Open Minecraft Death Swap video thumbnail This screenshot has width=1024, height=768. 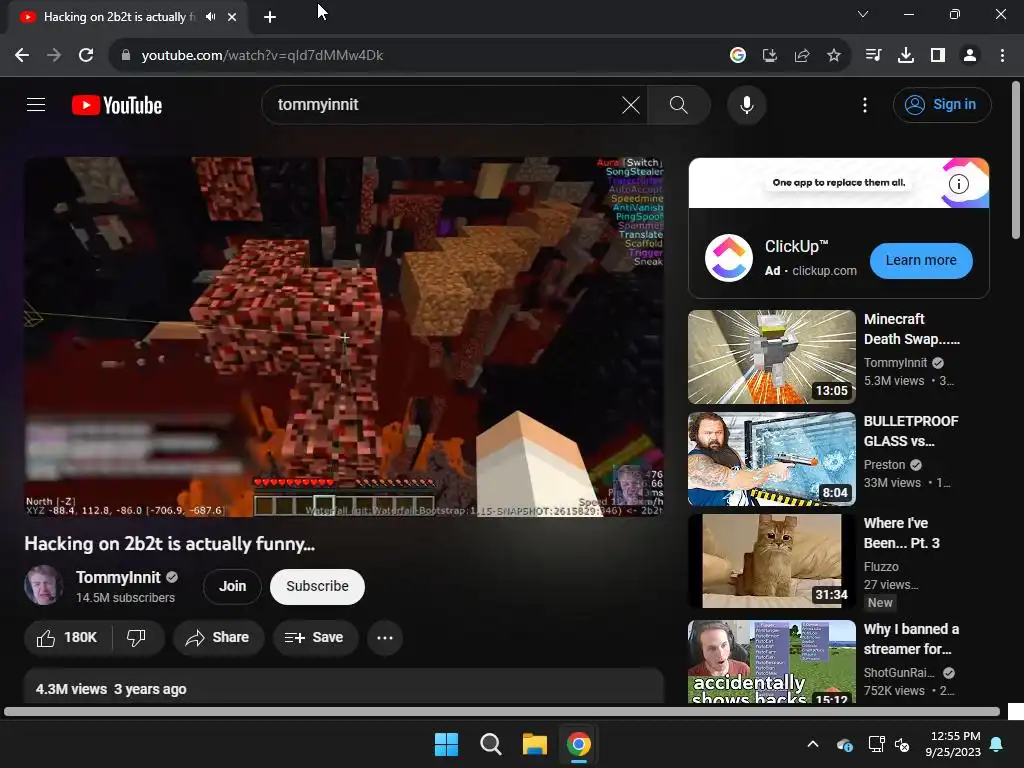point(771,357)
